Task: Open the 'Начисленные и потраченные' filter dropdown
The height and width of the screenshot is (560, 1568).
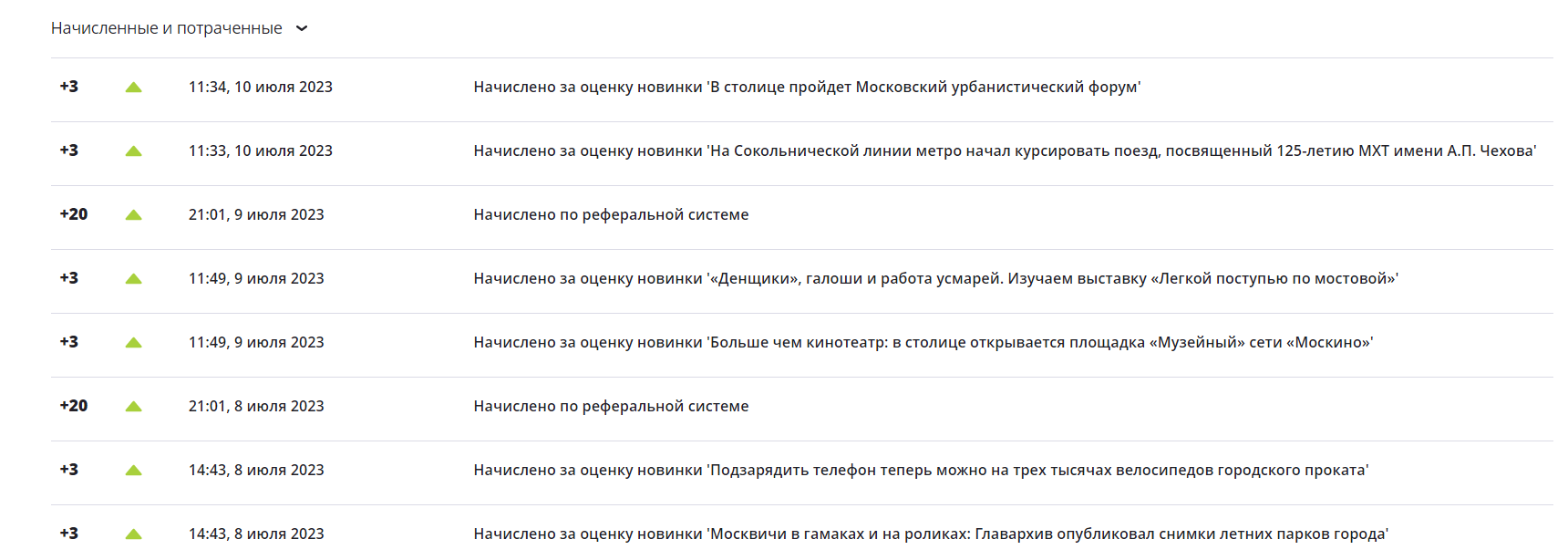Action: (180, 28)
